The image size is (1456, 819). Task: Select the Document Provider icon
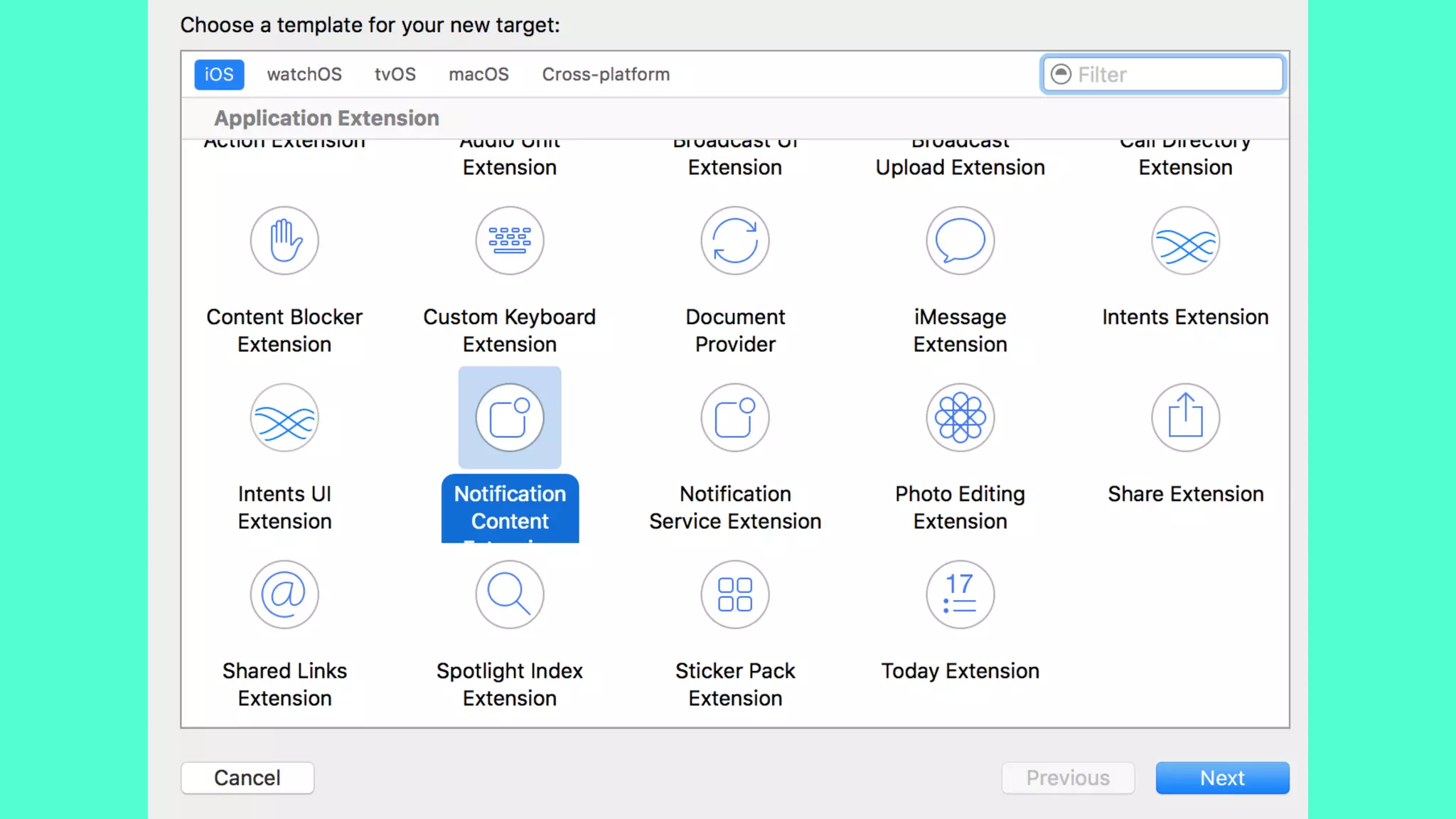734,241
